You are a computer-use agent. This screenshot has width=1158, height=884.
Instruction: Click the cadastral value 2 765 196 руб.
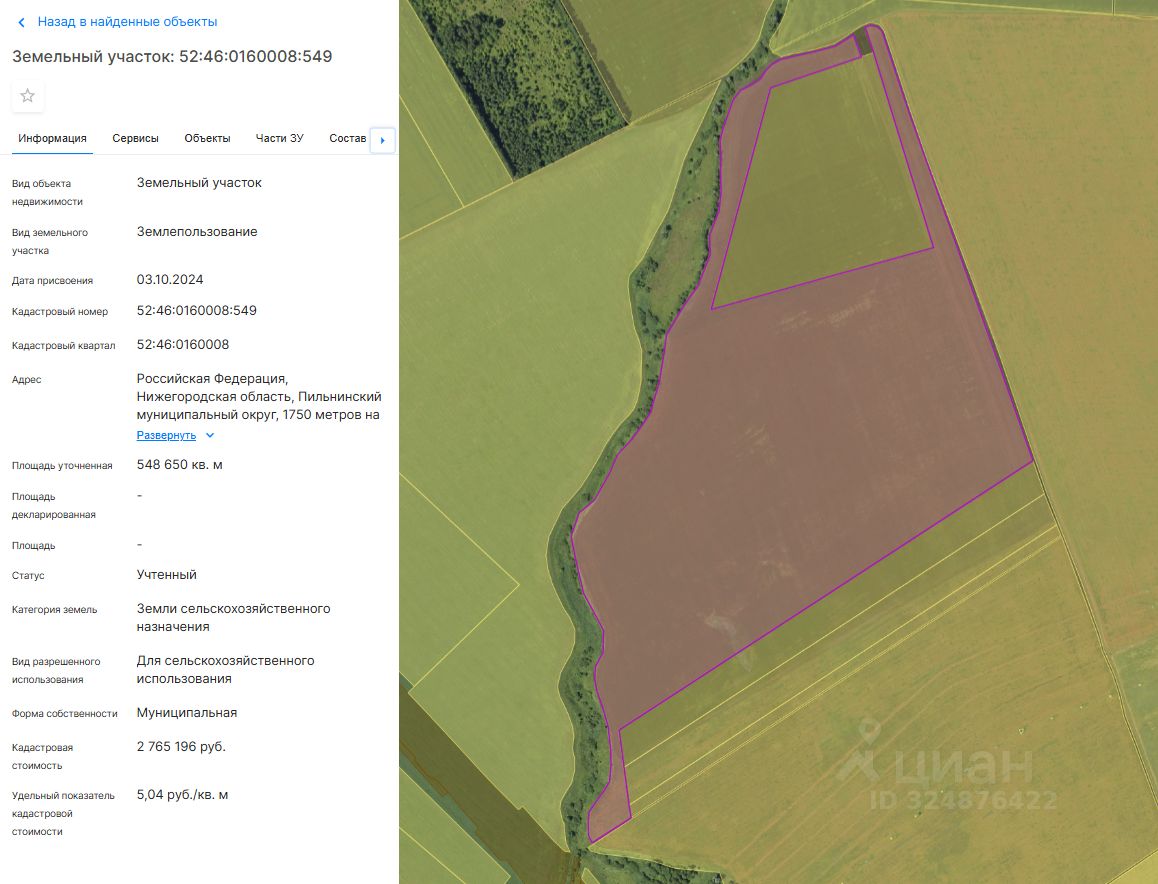[181, 747]
